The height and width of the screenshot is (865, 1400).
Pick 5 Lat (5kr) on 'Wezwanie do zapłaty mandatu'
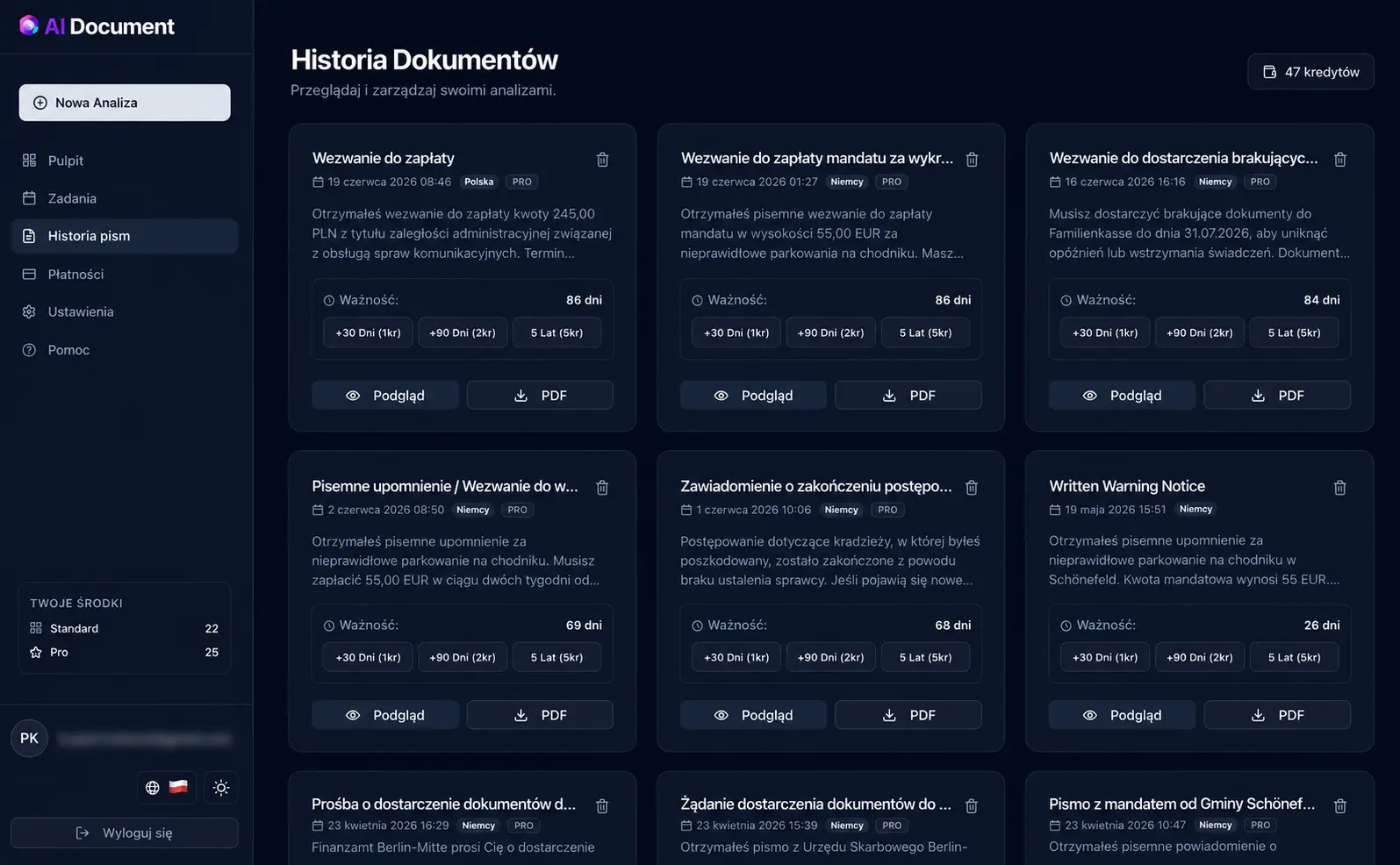click(925, 332)
